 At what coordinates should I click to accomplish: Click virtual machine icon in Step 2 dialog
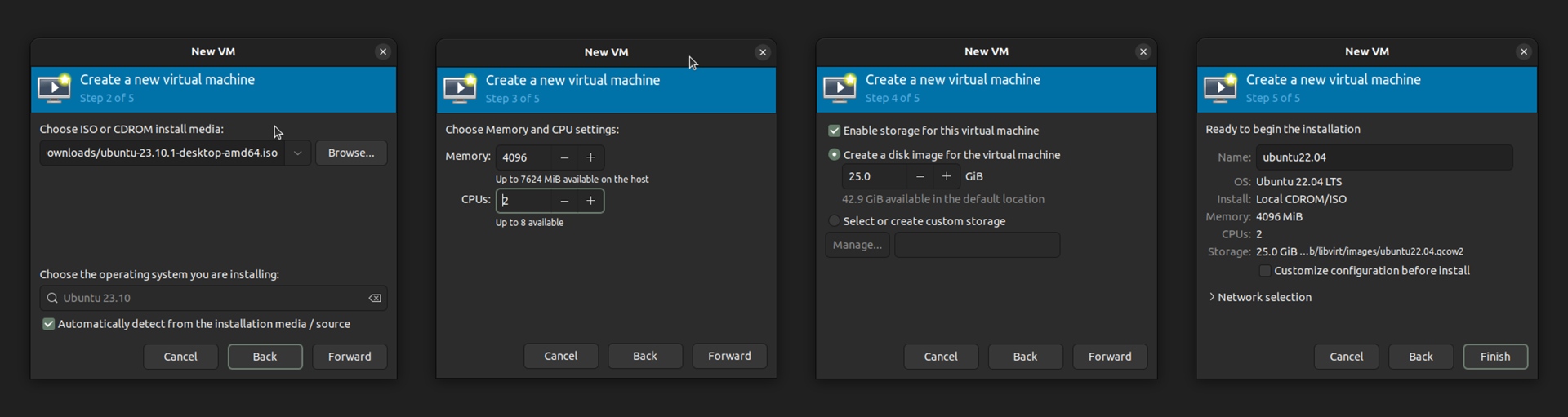point(55,88)
